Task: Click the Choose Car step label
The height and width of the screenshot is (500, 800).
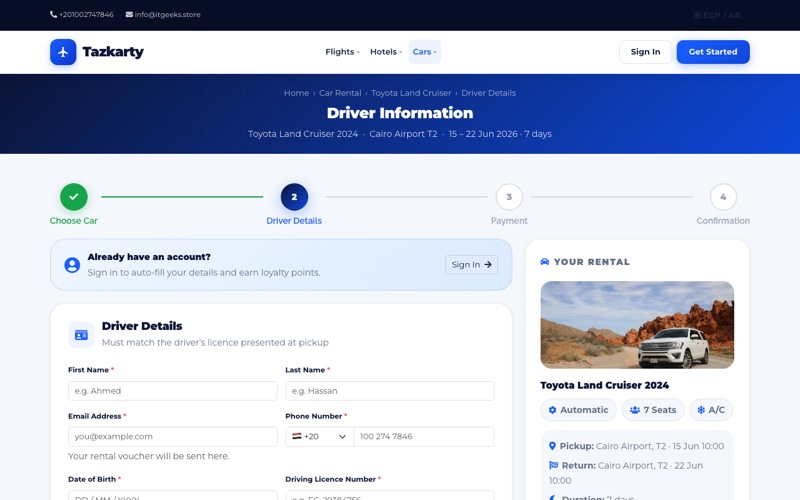Action: coord(73,221)
